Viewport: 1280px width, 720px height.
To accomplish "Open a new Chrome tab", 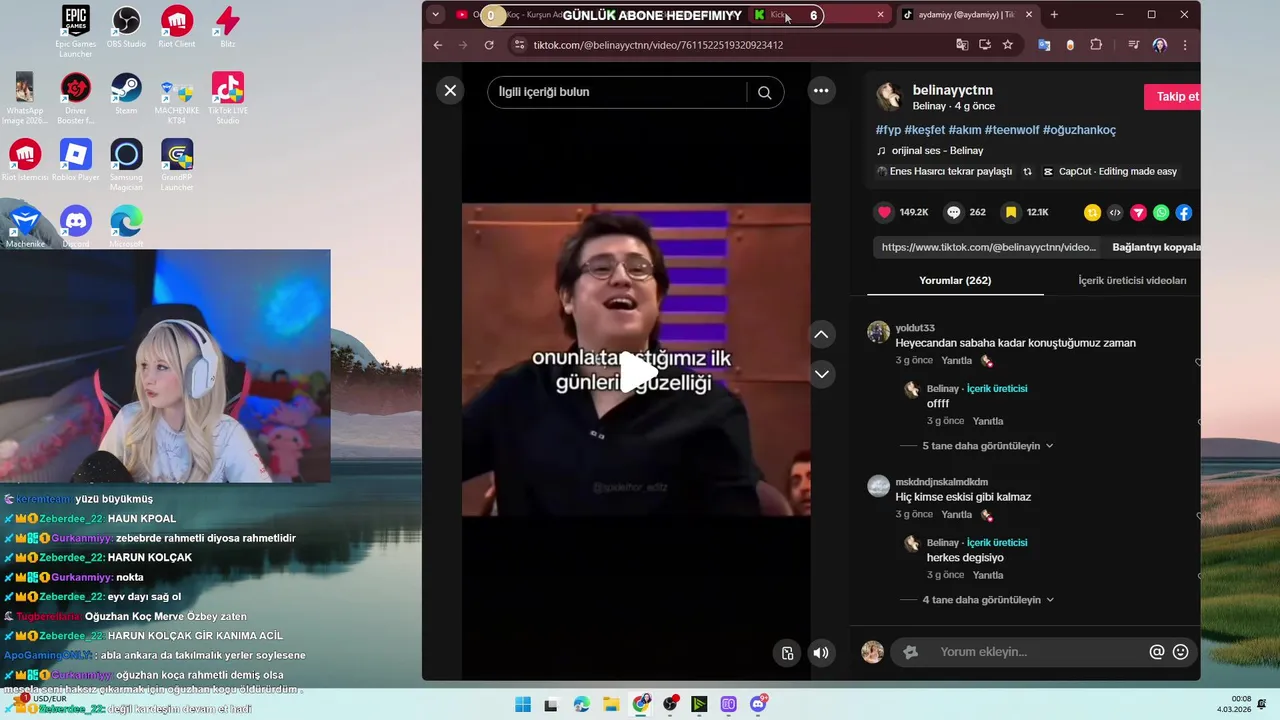I will (1054, 14).
